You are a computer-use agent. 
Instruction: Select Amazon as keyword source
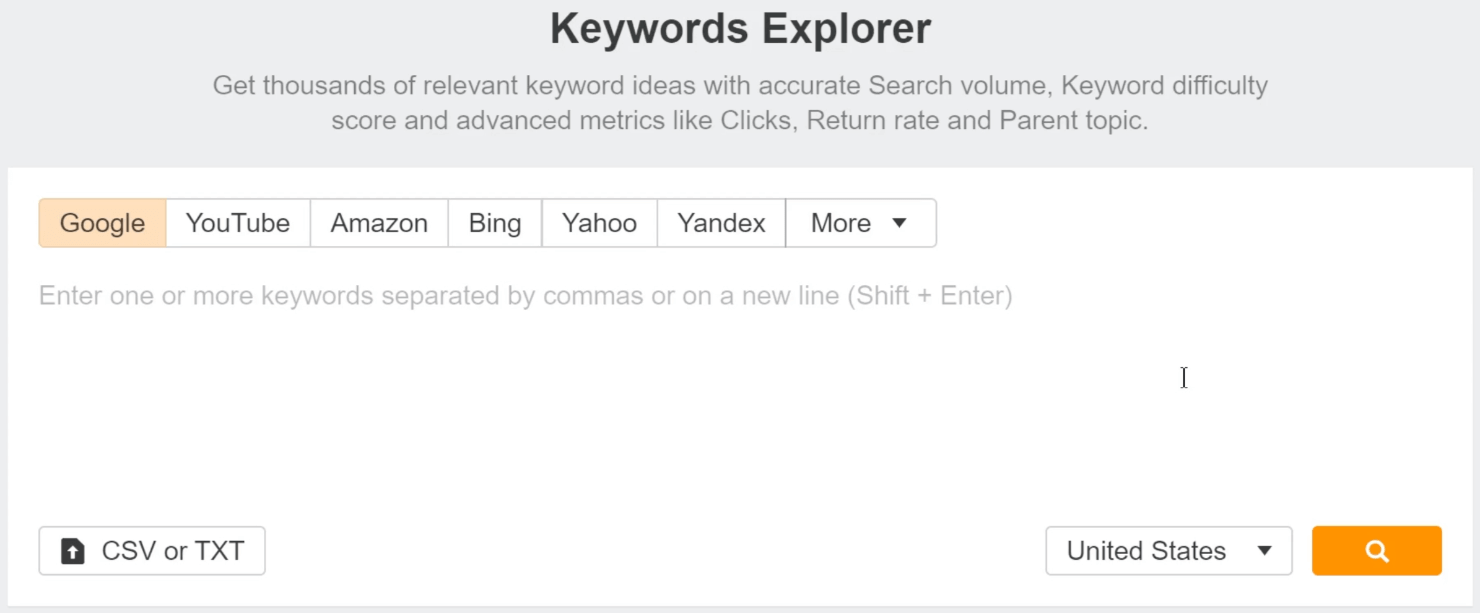379,223
